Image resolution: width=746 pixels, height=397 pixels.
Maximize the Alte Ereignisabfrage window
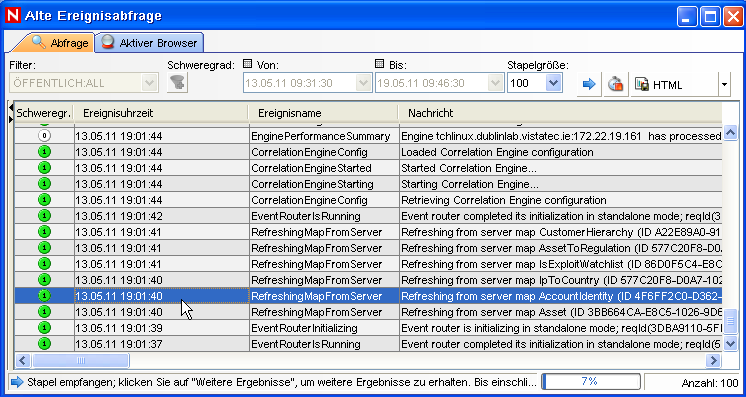tap(711, 17)
